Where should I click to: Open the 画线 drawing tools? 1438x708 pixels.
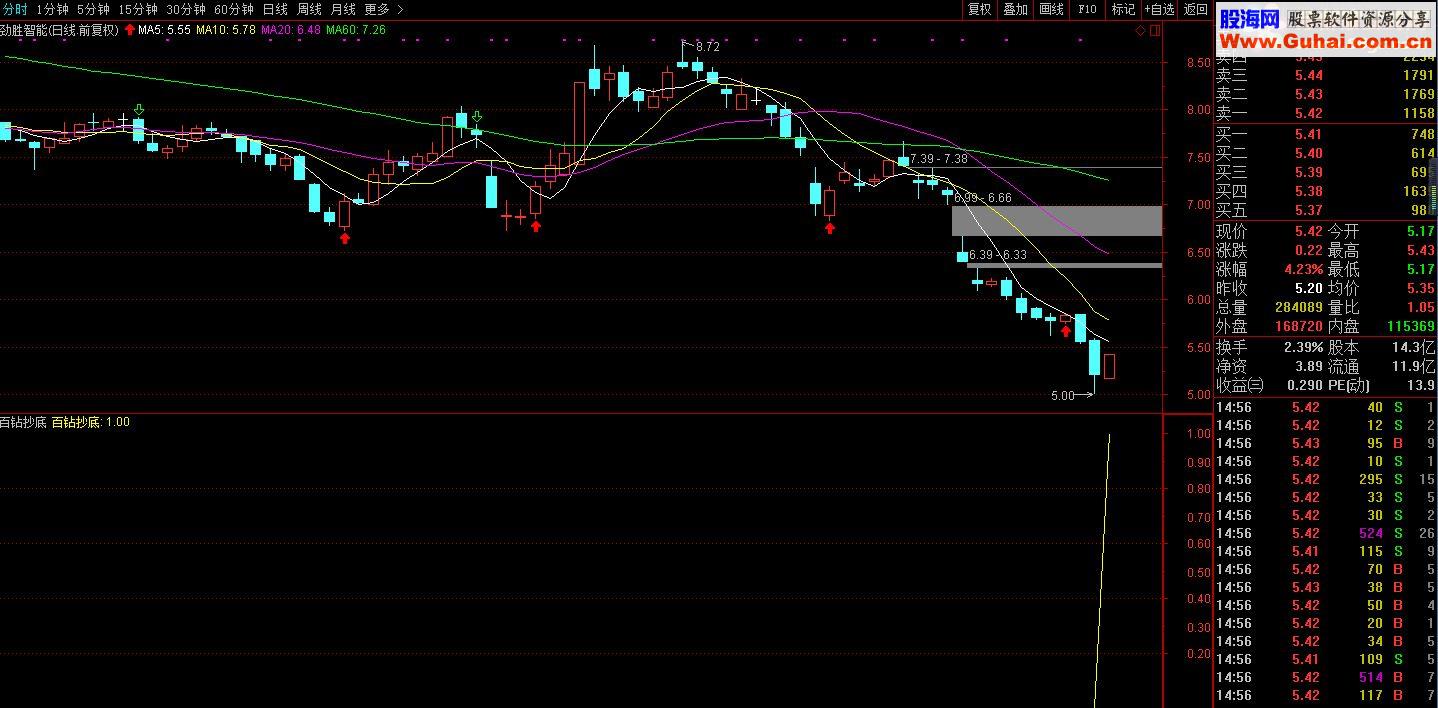pyautogui.click(x=1051, y=9)
